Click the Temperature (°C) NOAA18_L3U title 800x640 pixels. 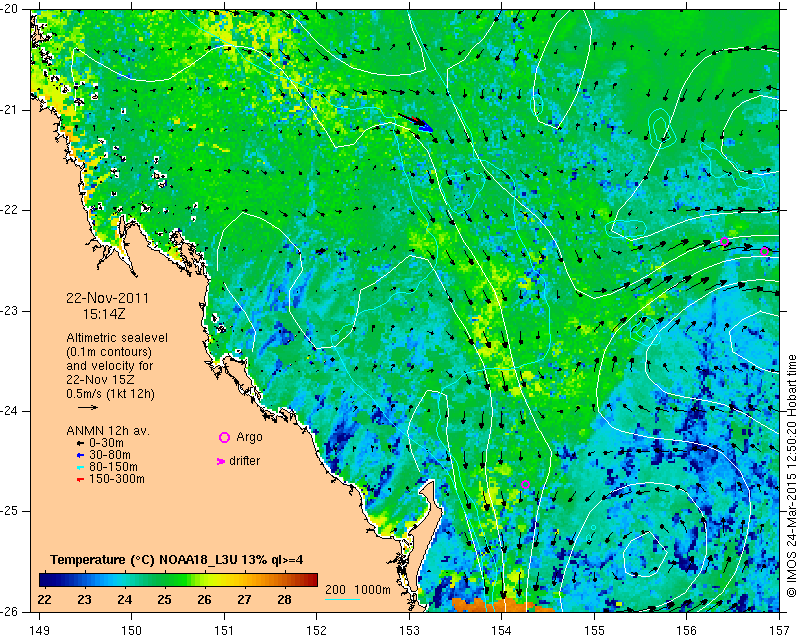click(177, 560)
